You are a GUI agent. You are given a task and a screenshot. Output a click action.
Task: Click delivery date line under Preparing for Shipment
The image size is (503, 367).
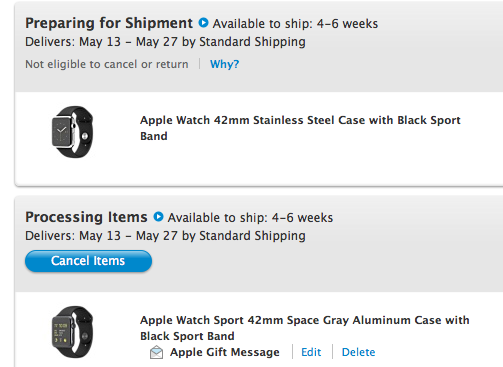point(165,42)
